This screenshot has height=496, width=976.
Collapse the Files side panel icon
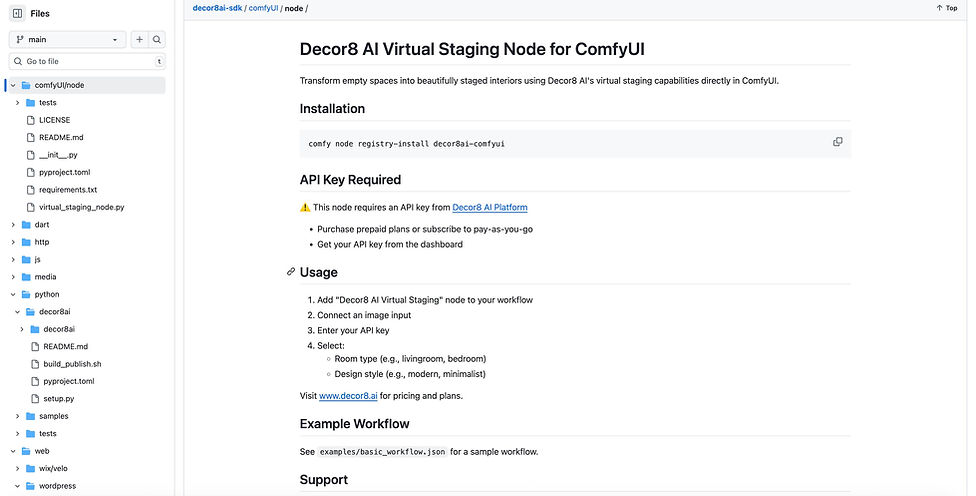click(x=17, y=13)
